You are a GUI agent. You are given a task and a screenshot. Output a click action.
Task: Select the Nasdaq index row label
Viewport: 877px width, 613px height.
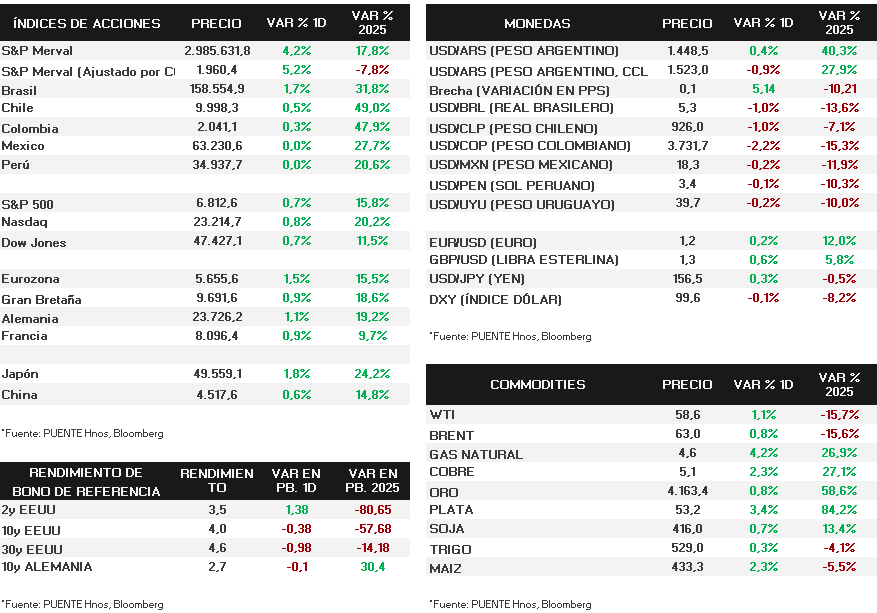tap(24, 222)
